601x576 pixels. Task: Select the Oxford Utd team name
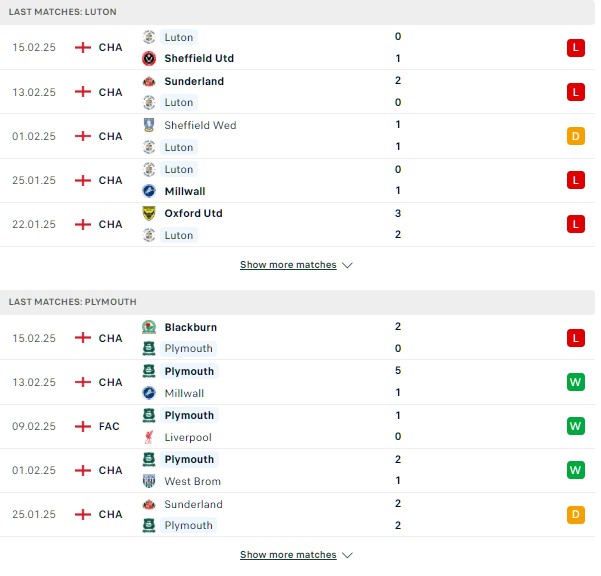(194, 213)
